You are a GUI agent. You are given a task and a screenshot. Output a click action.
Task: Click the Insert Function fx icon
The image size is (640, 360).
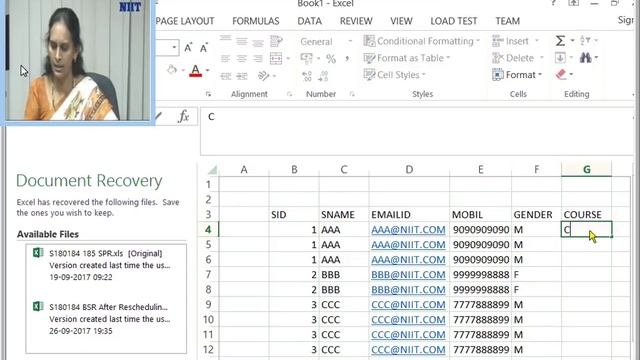184,117
